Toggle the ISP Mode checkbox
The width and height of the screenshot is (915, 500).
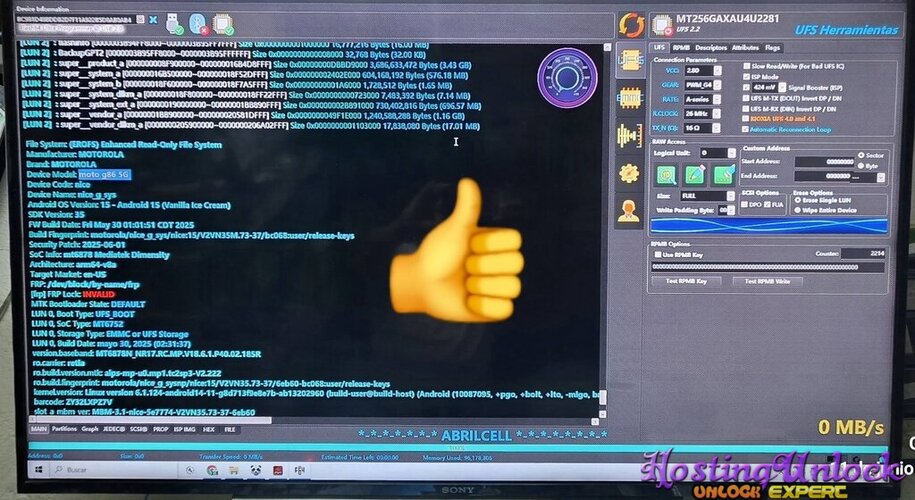click(746, 76)
